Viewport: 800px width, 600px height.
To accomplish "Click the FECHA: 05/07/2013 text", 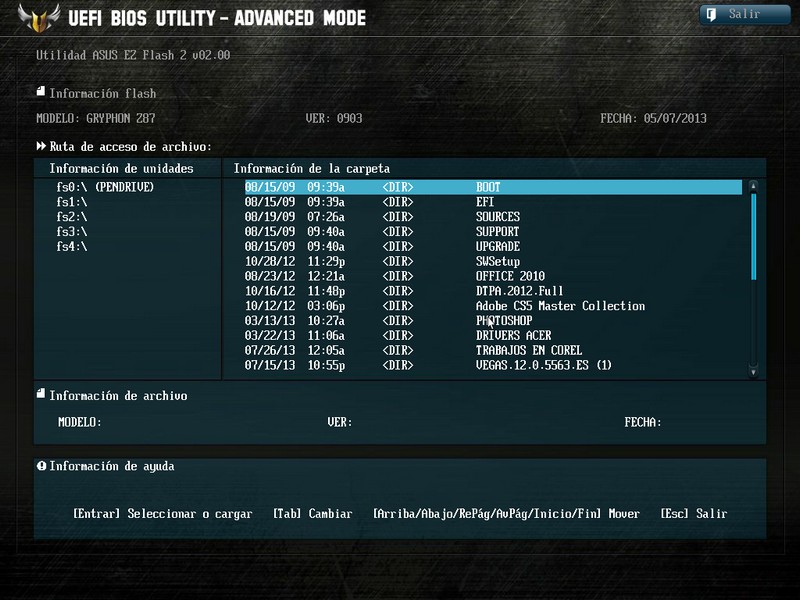I will pyautogui.click(x=653, y=118).
